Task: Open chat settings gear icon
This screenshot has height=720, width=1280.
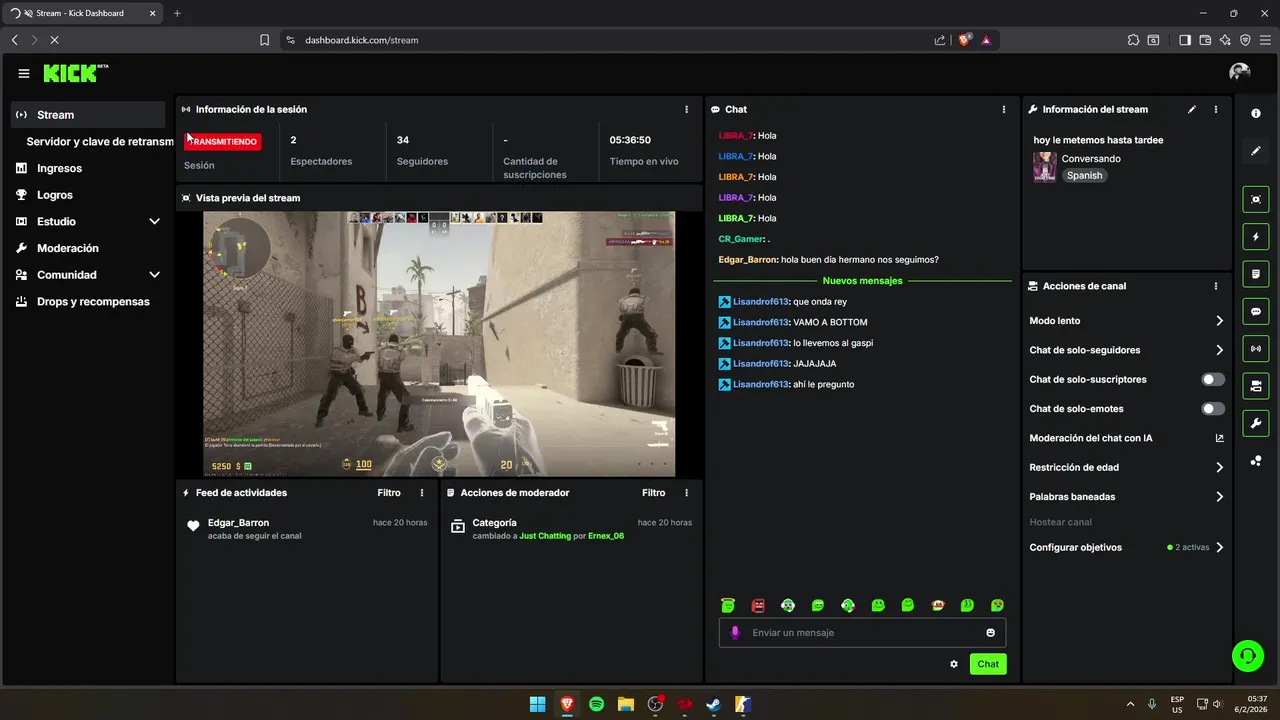Action: pyautogui.click(x=954, y=664)
